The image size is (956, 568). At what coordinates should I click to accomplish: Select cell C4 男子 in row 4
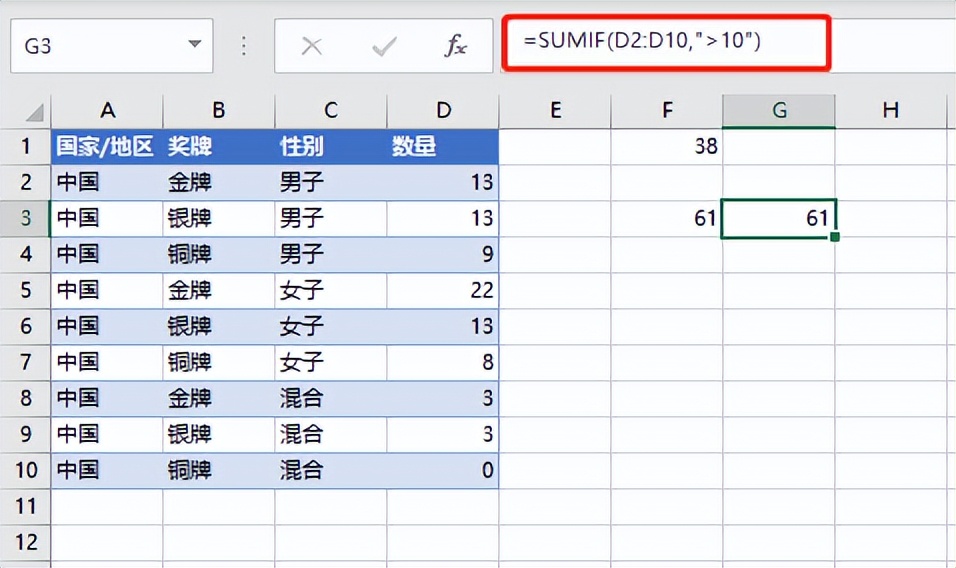point(330,254)
